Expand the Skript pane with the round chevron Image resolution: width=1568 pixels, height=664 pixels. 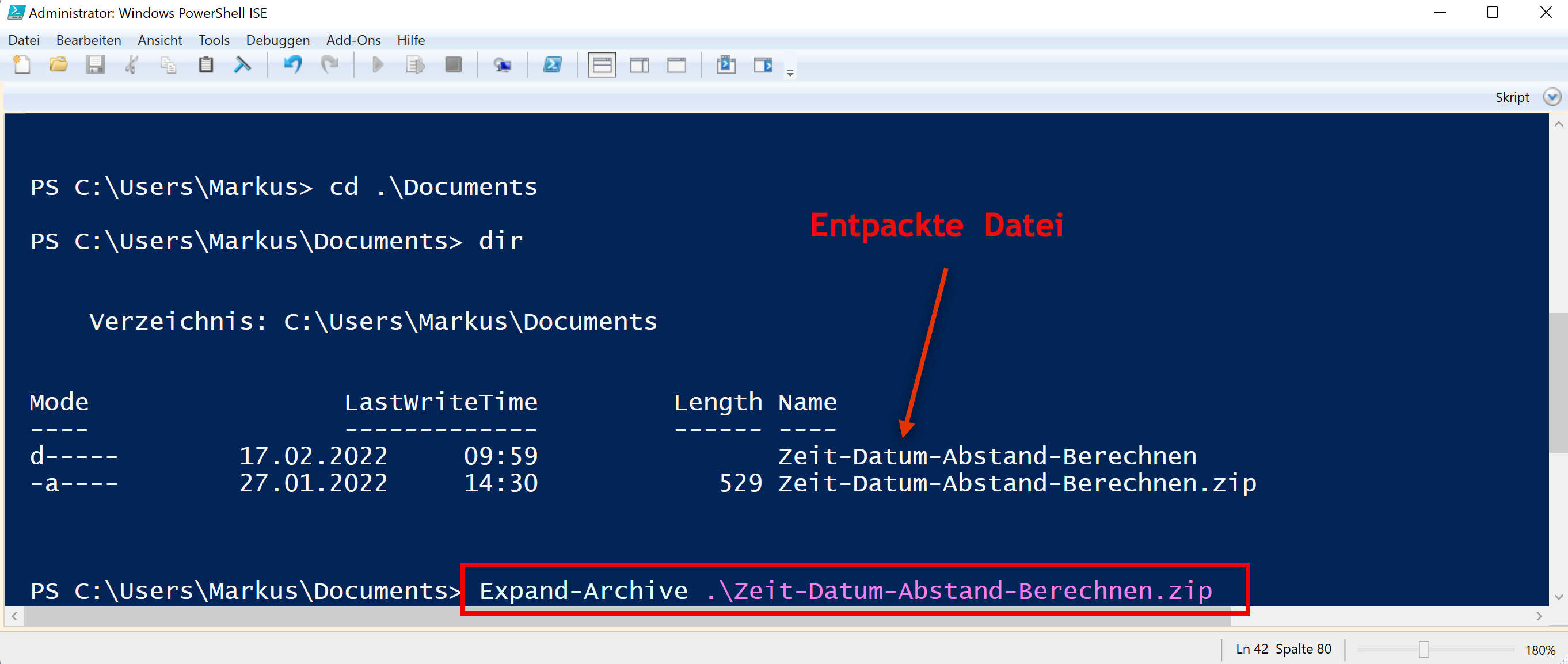point(1551,97)
